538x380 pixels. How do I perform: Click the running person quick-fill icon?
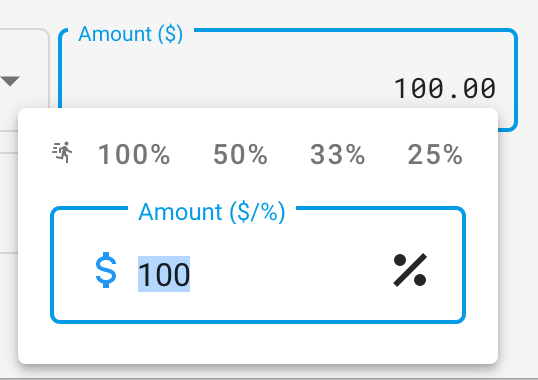(62, 152)
